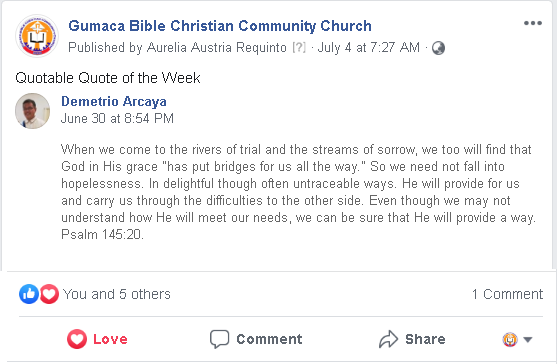Open Aurelia Austria Requinto's profile link
557x364 pixels.
(217, 48)
